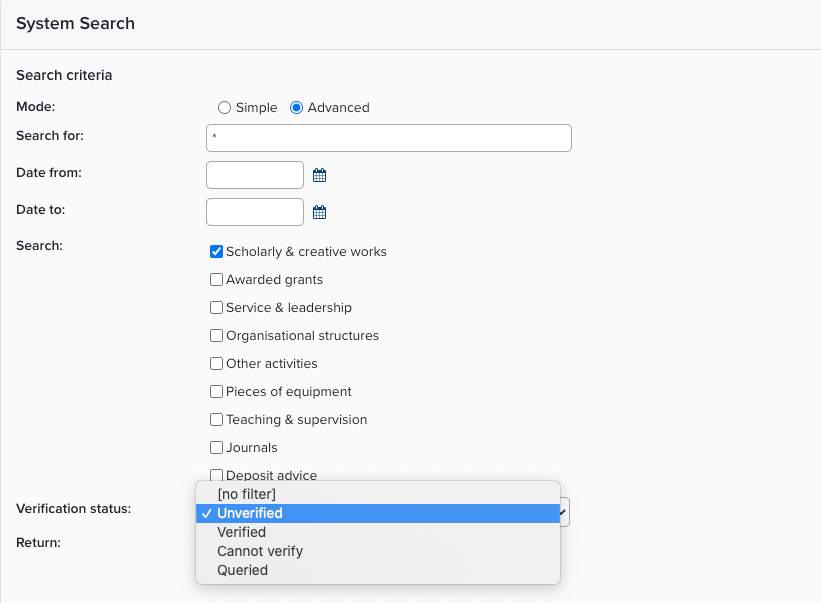
Task: Click the Search for text field
Action: [388, 138]
